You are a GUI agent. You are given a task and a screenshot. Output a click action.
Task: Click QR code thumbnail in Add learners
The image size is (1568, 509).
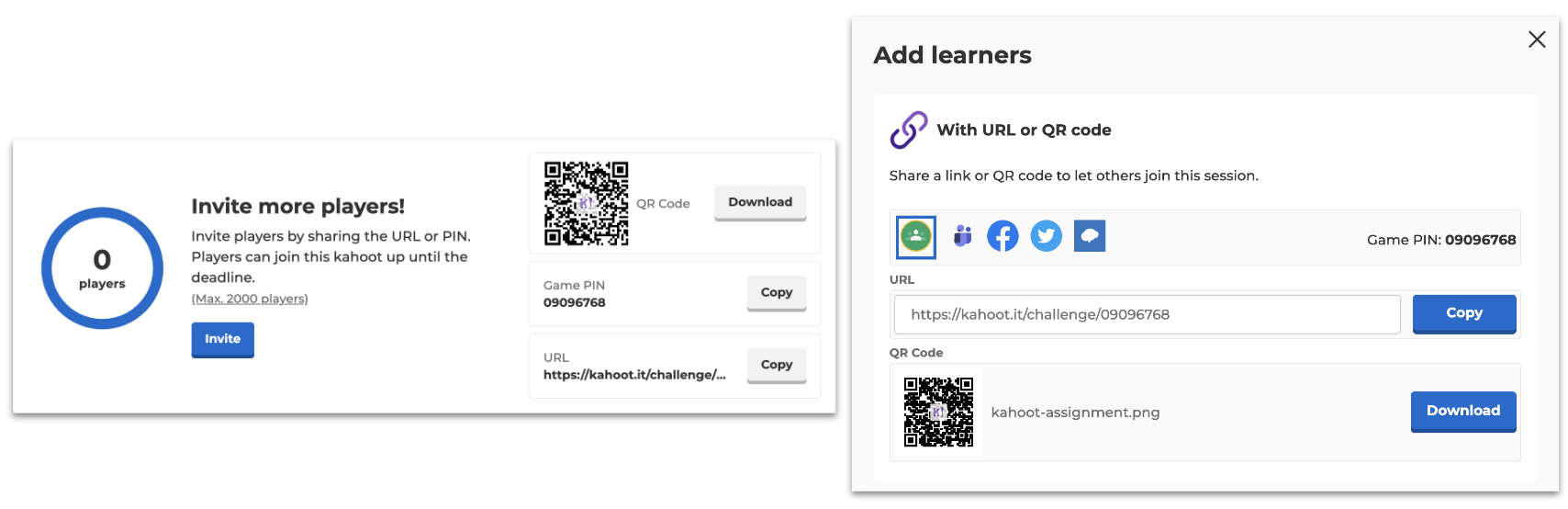(x=937, y=412)
